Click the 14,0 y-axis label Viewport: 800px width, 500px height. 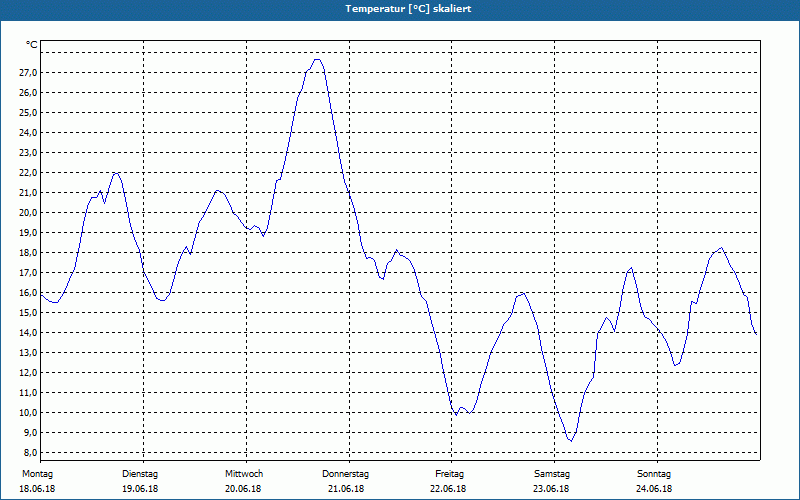(x=28, y=333)
